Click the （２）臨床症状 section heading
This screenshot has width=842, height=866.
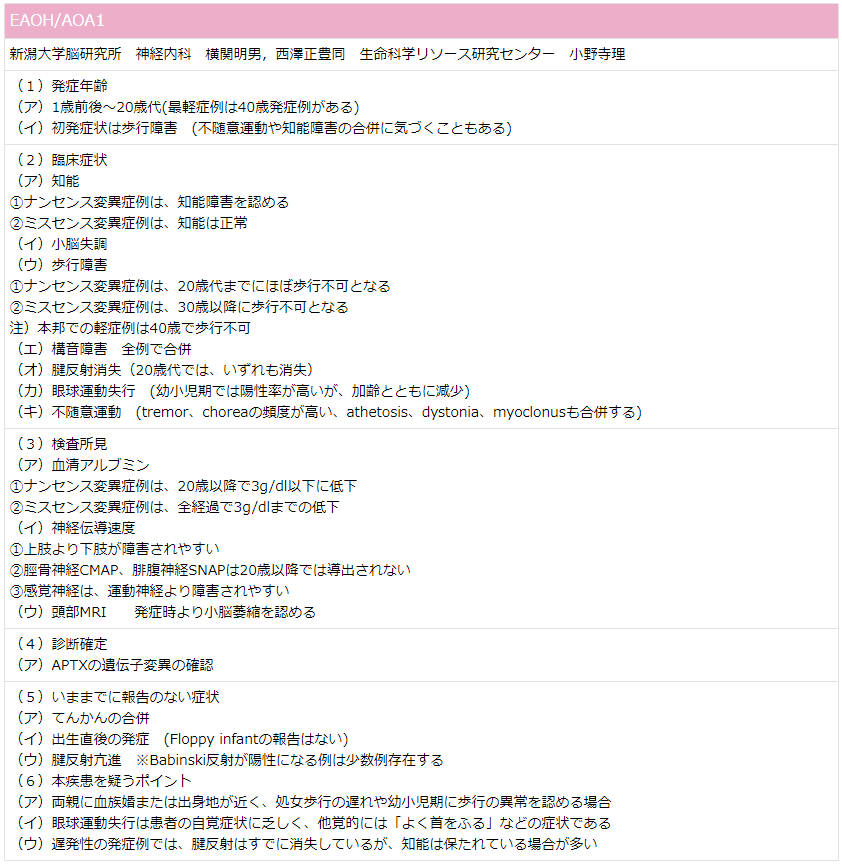pos(61,160)
